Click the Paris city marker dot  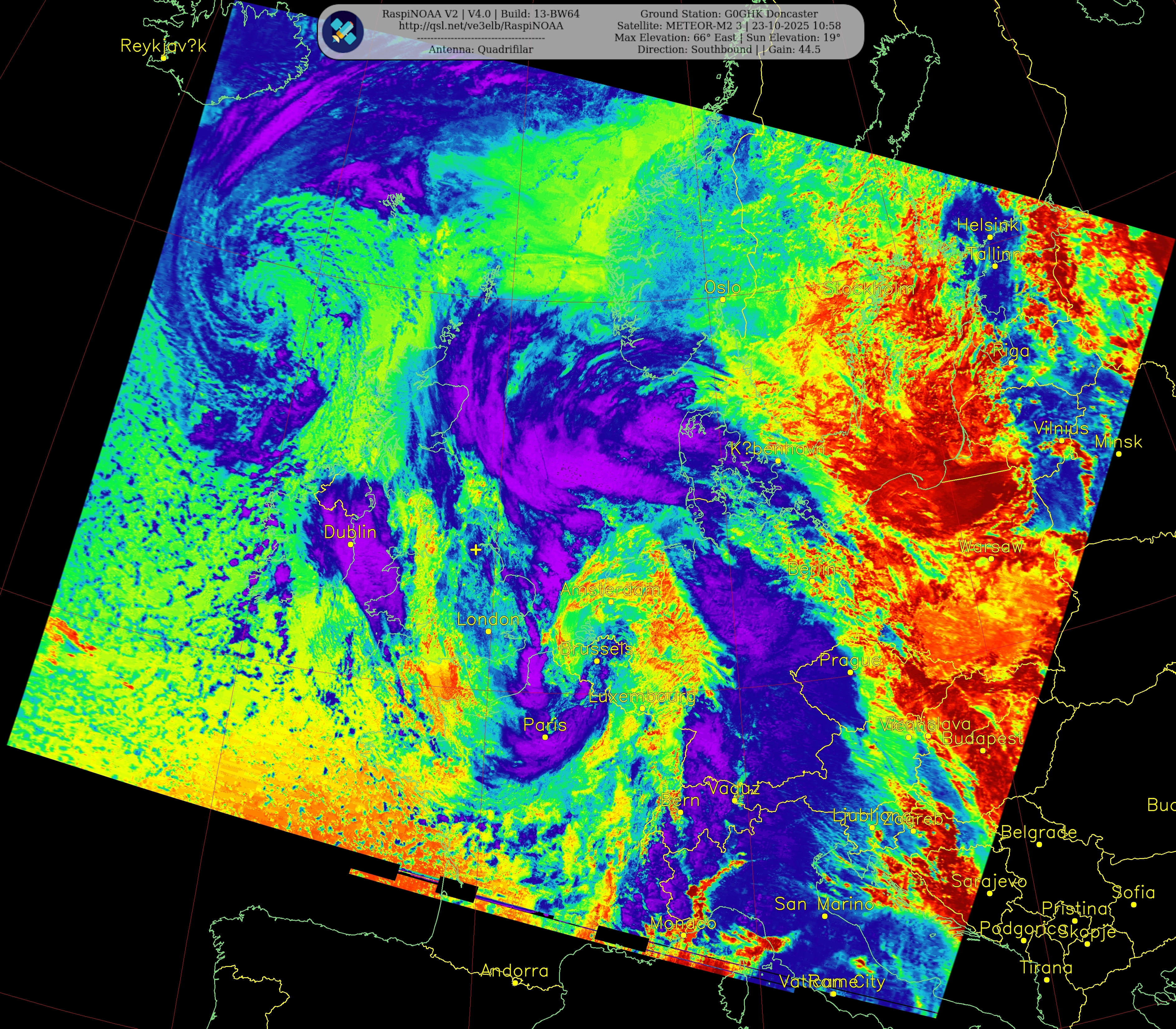tap(545, 737)
